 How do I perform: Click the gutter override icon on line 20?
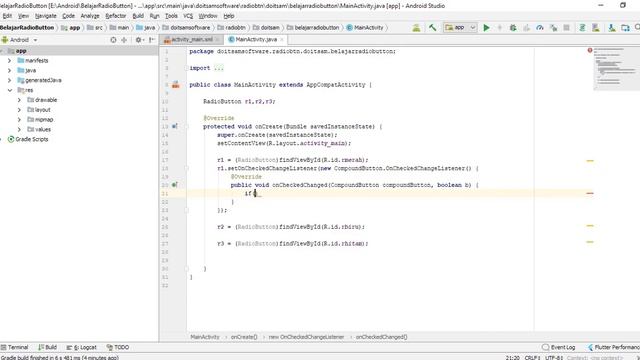point(175,185)
